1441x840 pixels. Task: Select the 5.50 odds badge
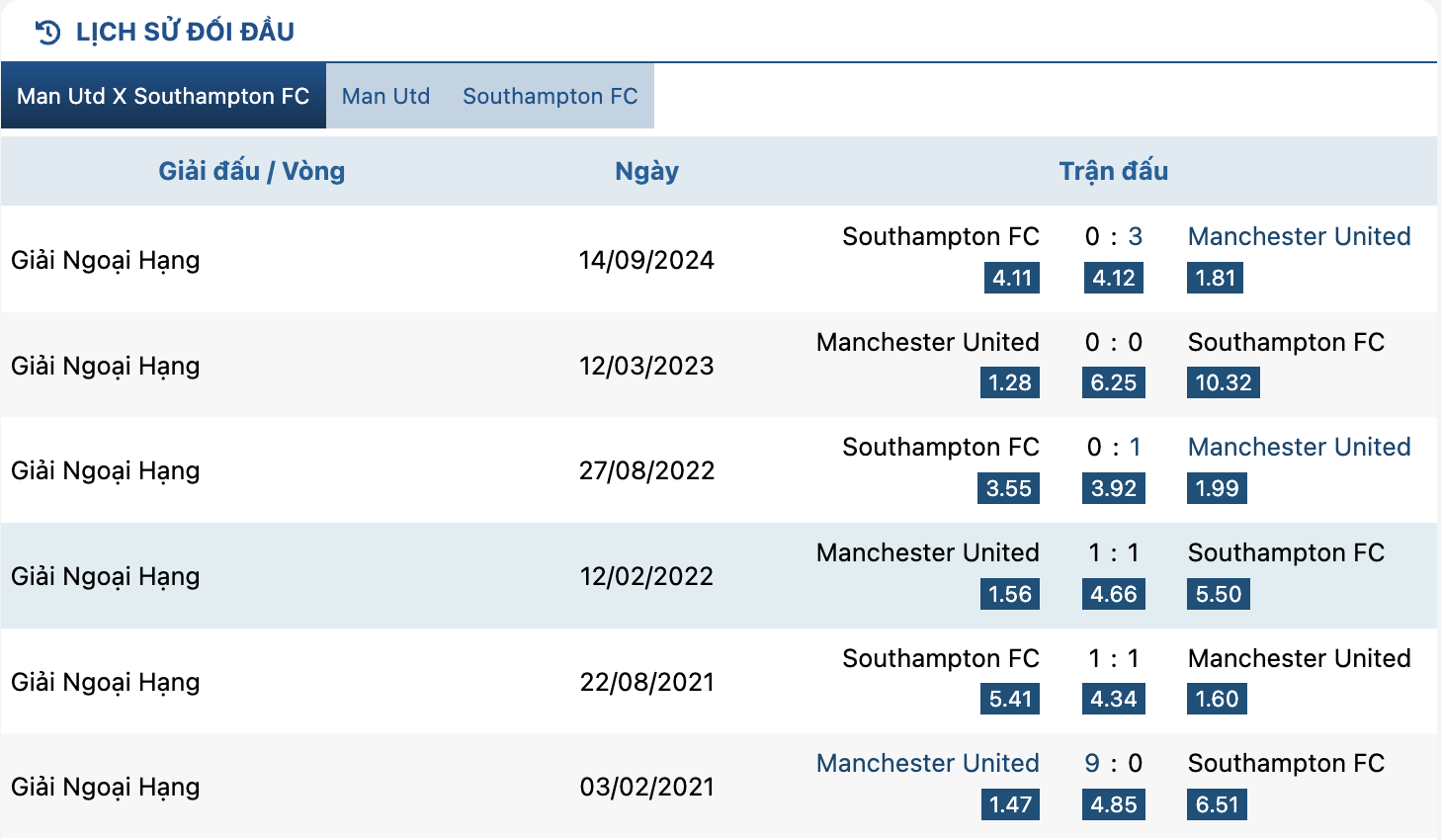[x=1219, y=594]
